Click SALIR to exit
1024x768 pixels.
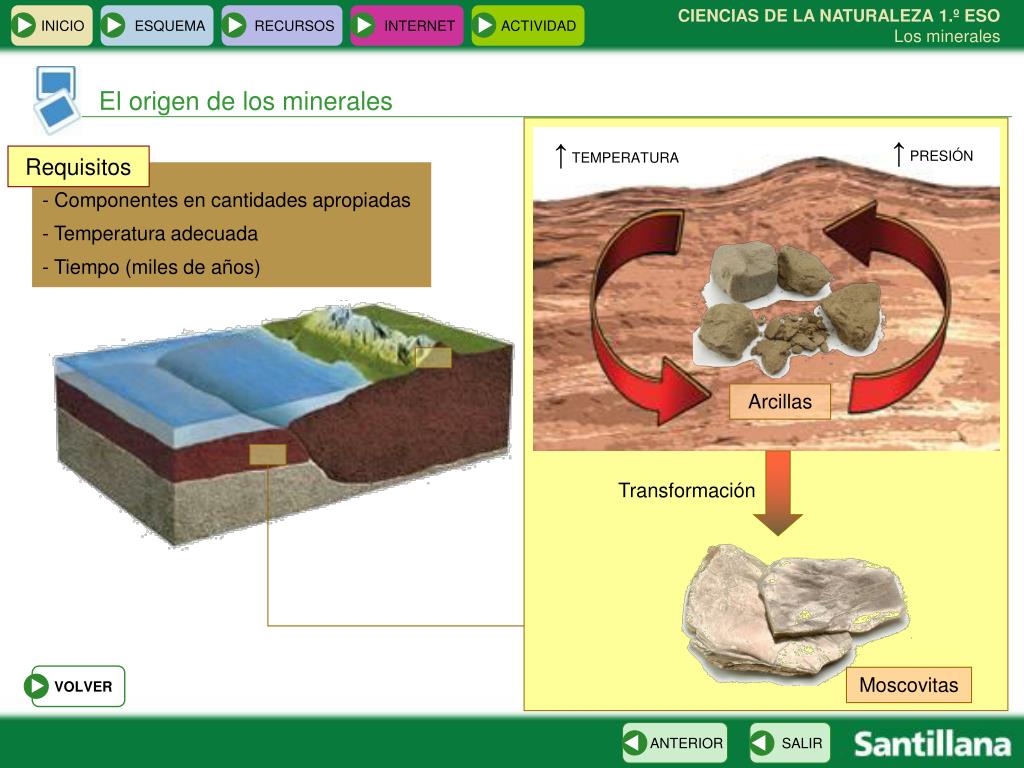click(x=790, y=743)
